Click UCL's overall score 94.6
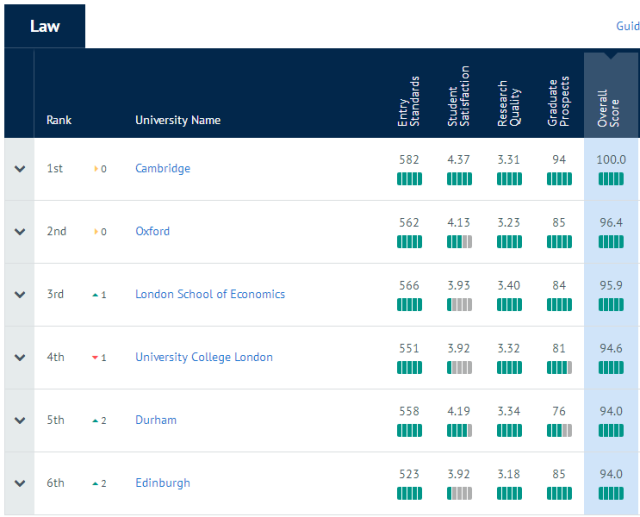This screenshot has height=517, width=640. click(611, 348)
